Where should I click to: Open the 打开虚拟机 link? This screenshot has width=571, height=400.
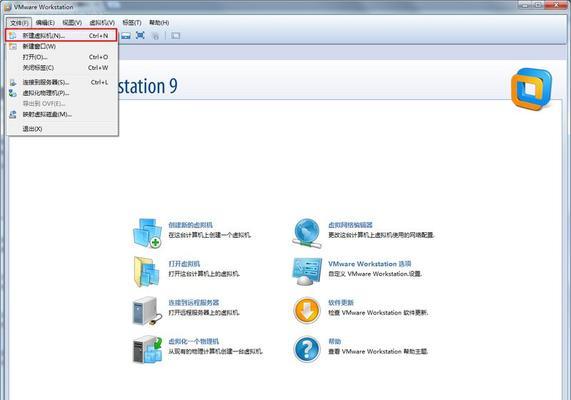pos(184,264)
